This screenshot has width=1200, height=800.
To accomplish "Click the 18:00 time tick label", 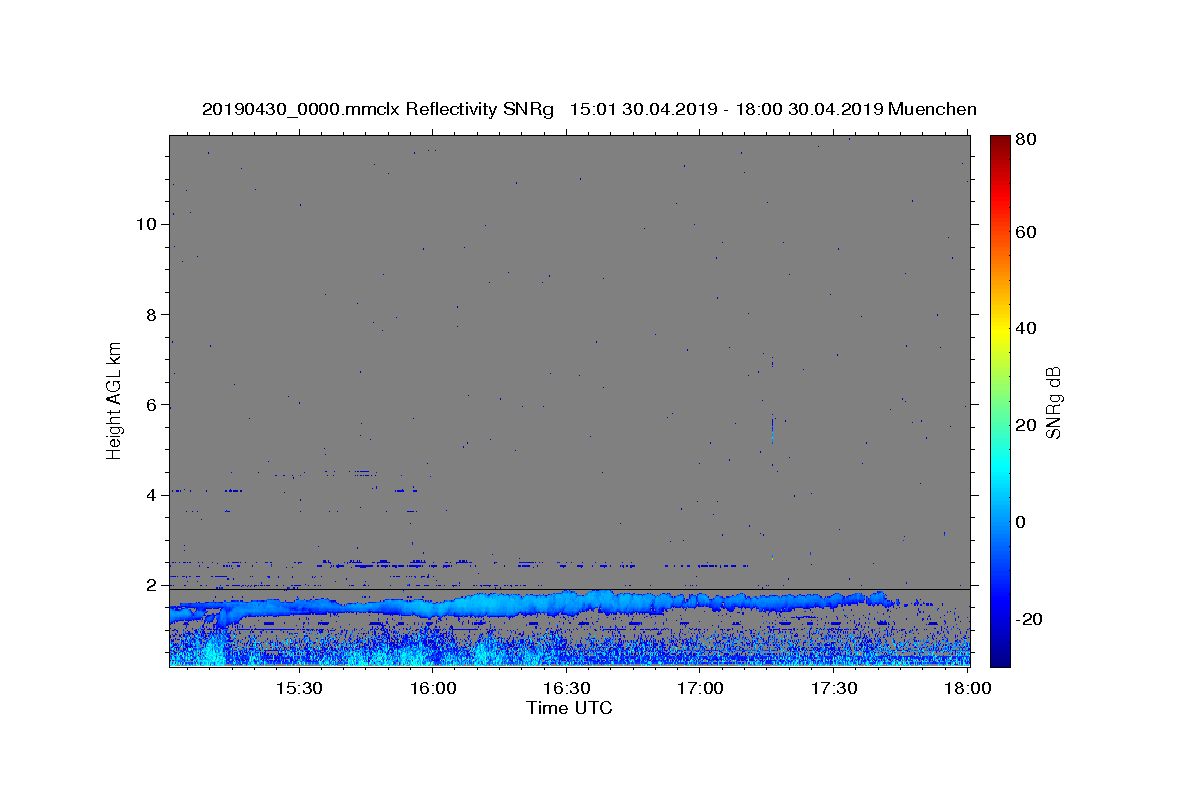I will [967, 689].
